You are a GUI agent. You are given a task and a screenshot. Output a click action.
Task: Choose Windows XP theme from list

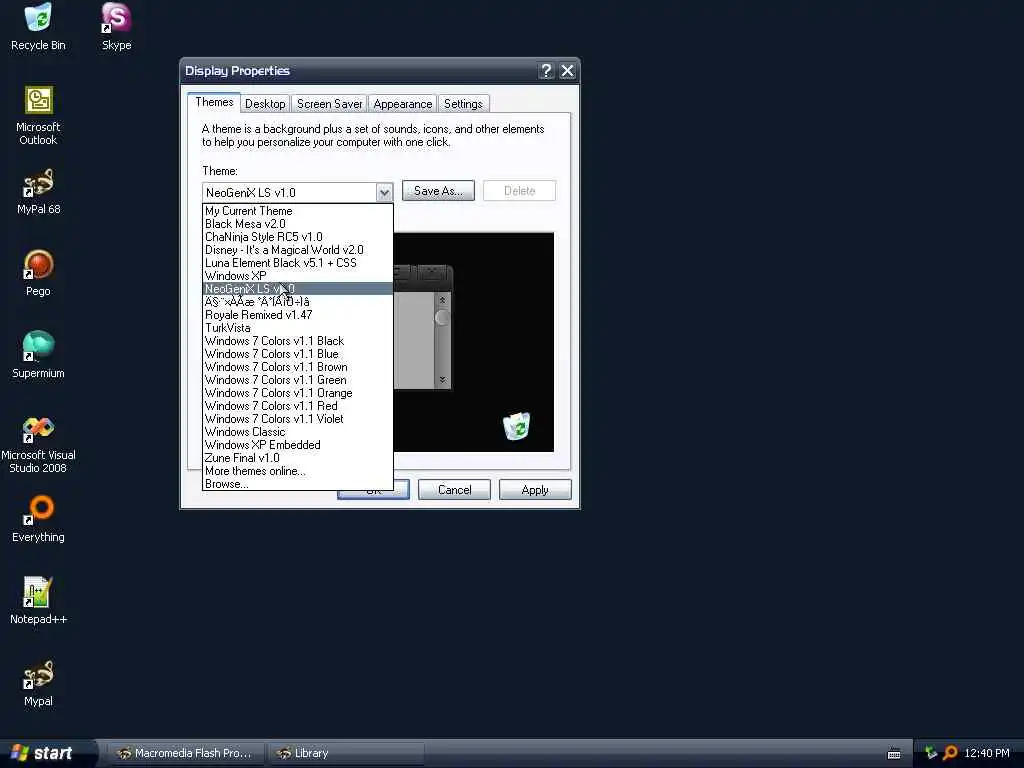pos(298,276)
